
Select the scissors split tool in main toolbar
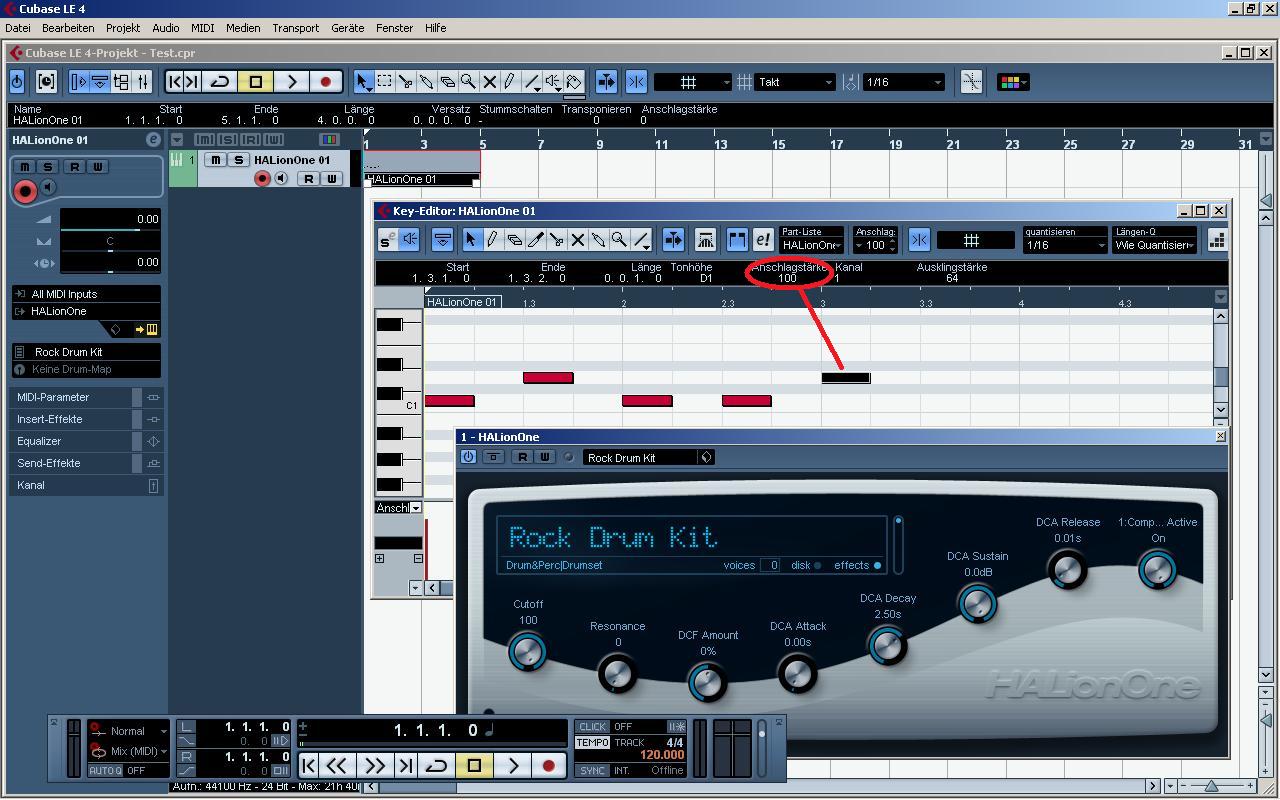pos(405,82)
